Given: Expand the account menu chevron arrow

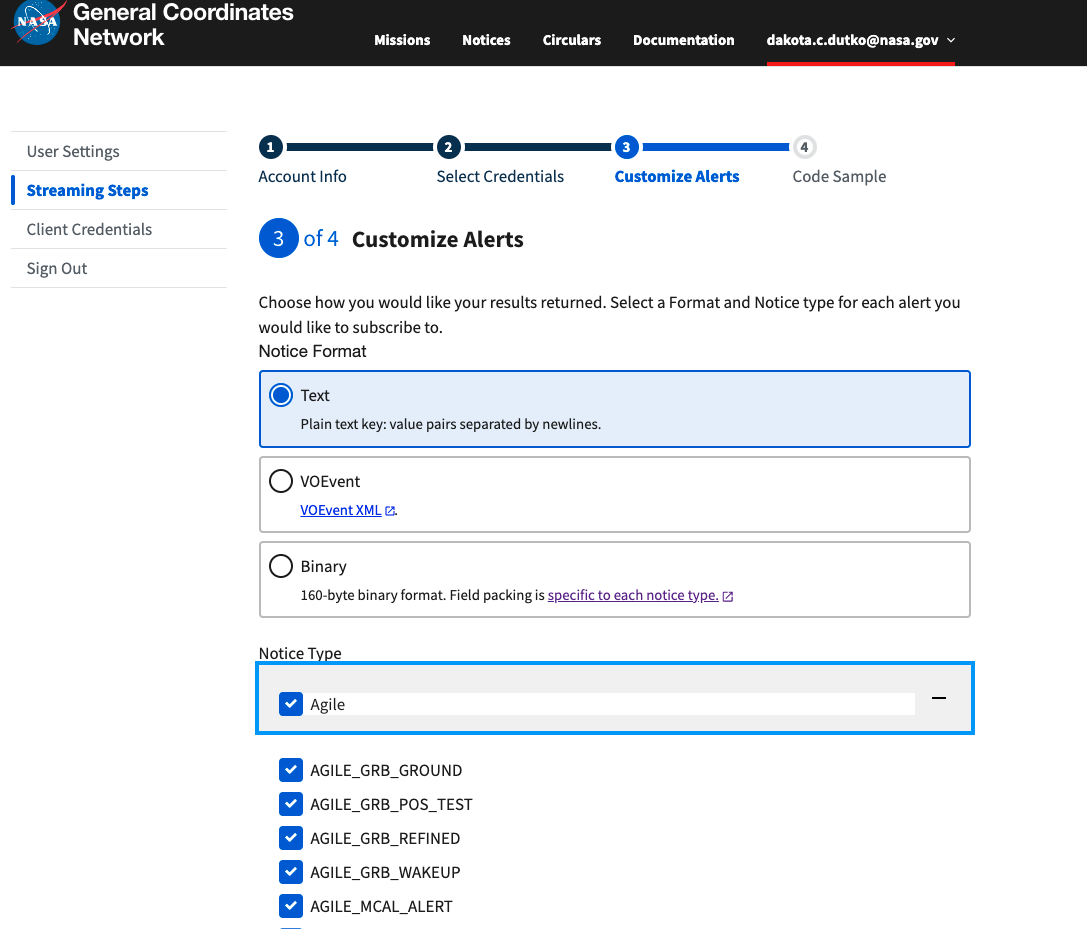Looking at the screenshot, I should pos(949,41).
